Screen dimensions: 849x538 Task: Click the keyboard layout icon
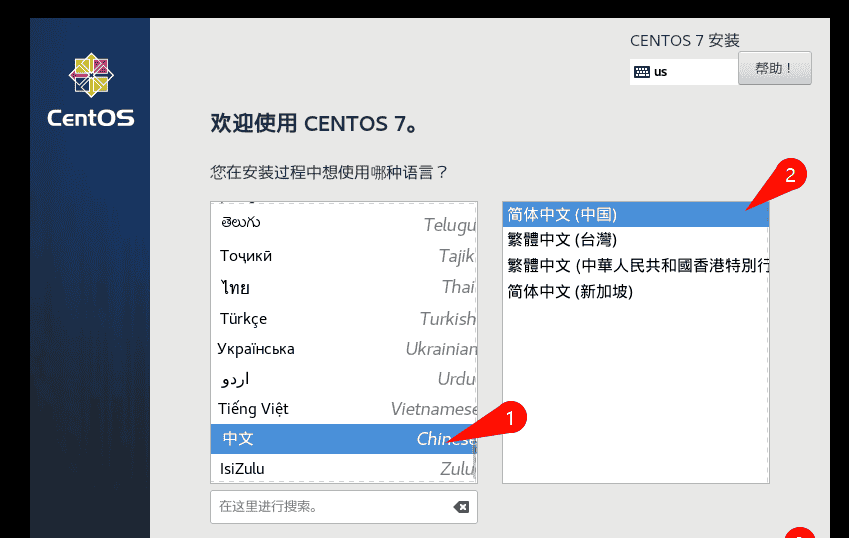click(641, 72)
